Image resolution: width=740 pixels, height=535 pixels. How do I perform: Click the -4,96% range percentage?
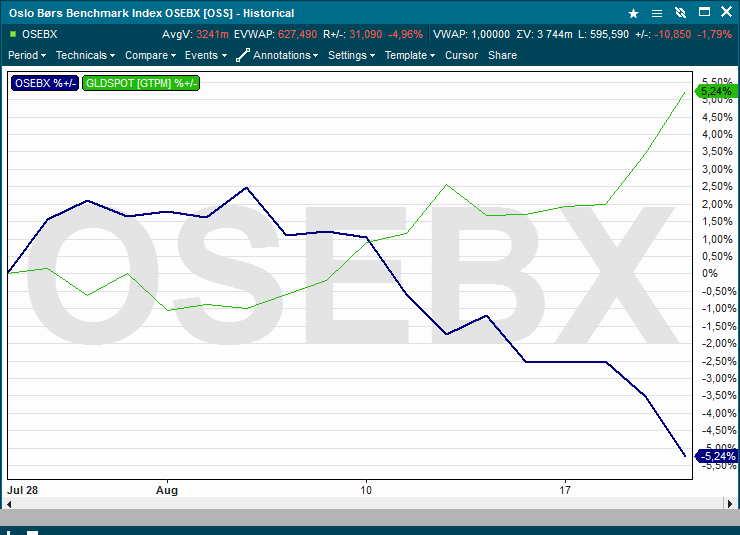point(405,34)
